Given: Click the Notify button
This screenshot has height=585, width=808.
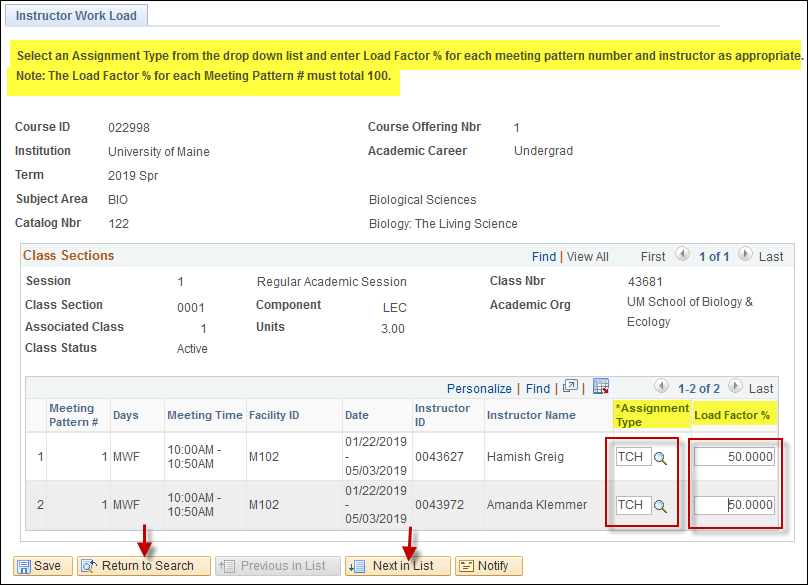Looking at the screenshot, I should (489, 566).
